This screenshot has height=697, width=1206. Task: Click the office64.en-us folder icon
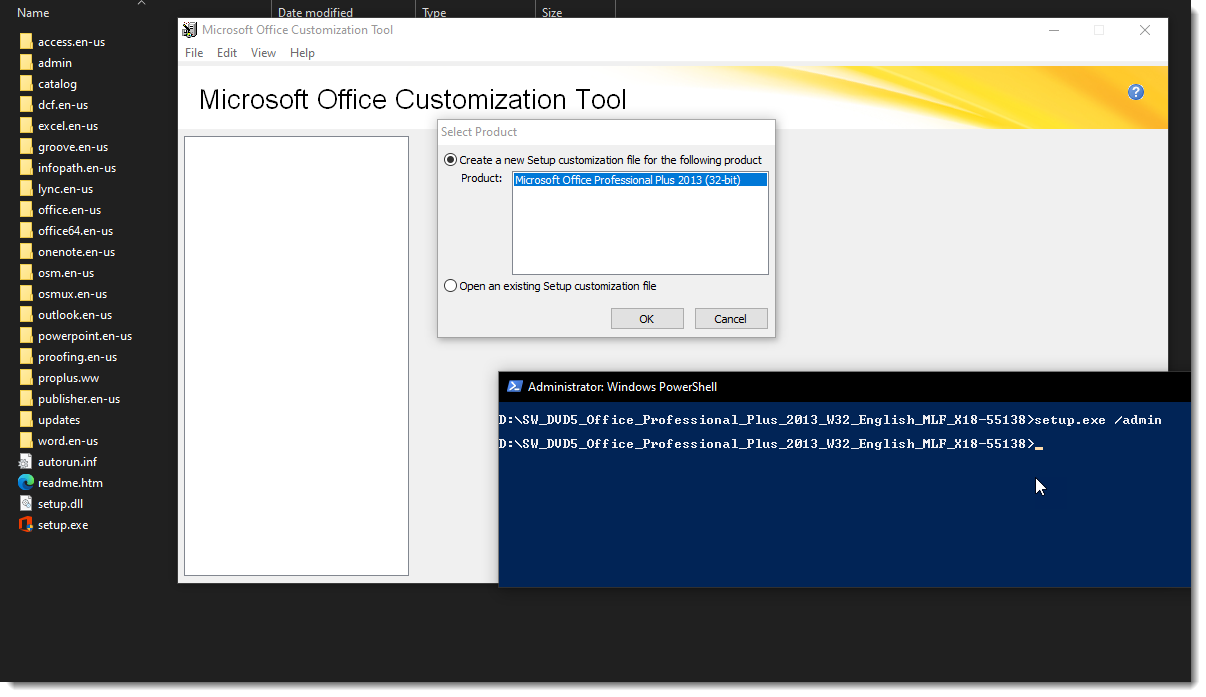[26, 231]
